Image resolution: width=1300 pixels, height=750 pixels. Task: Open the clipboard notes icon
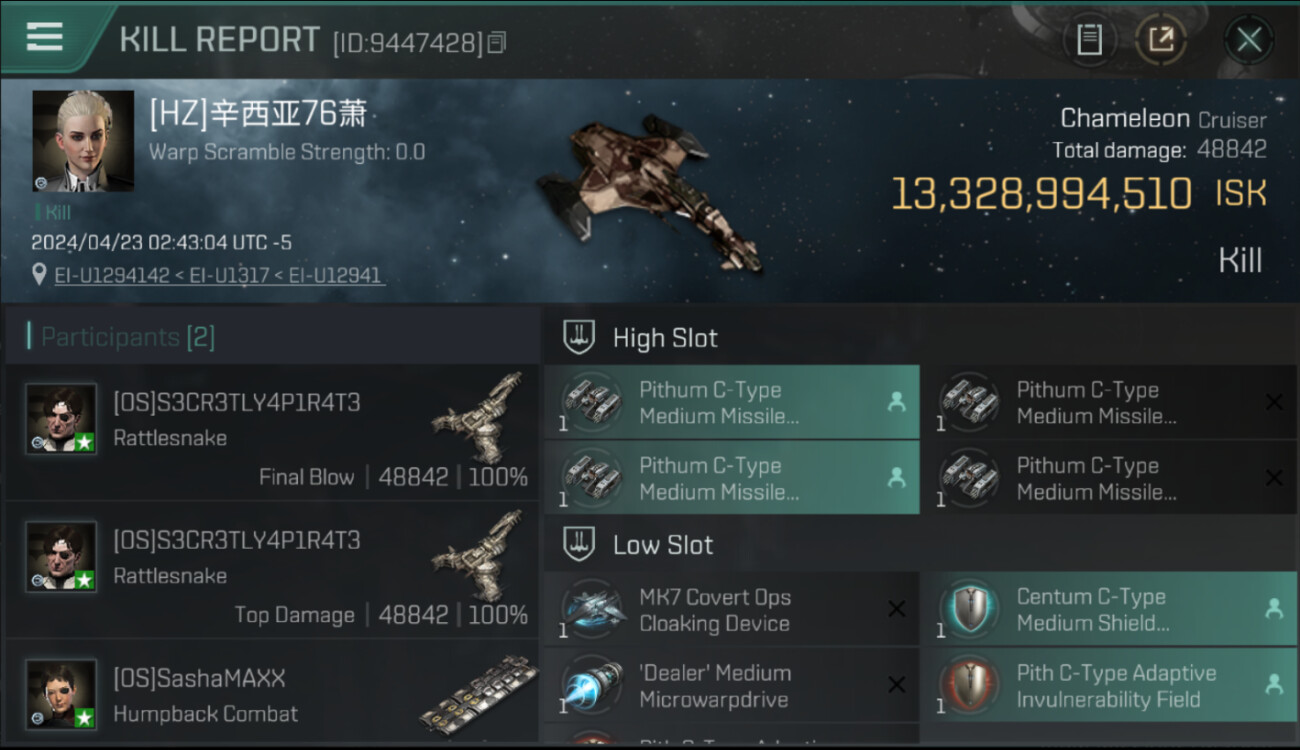(x=1089, y=40)
